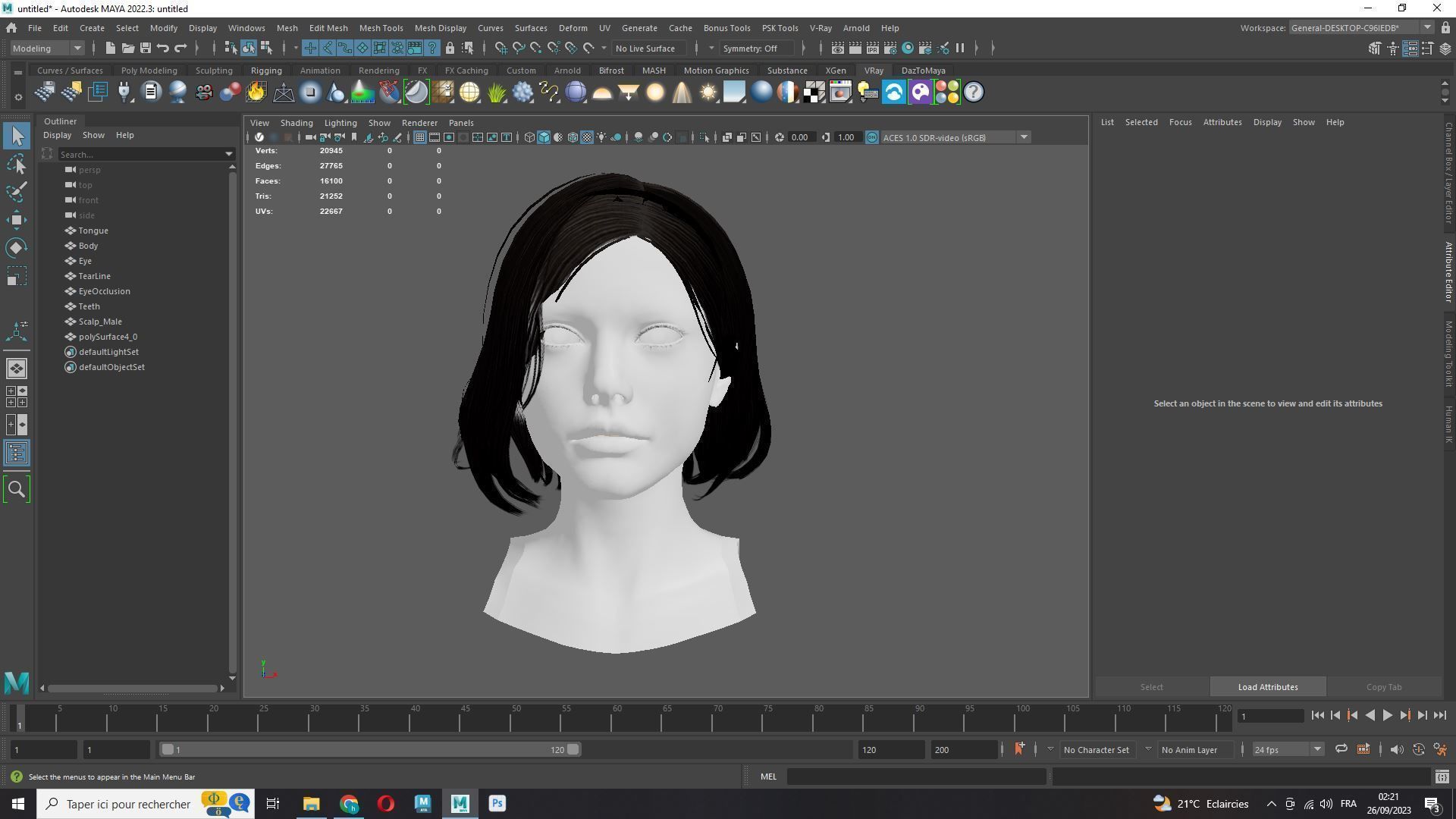1456x819 pixels.
Task: Choose the Move tool in the toolbox
Action: tap(17, 221)
